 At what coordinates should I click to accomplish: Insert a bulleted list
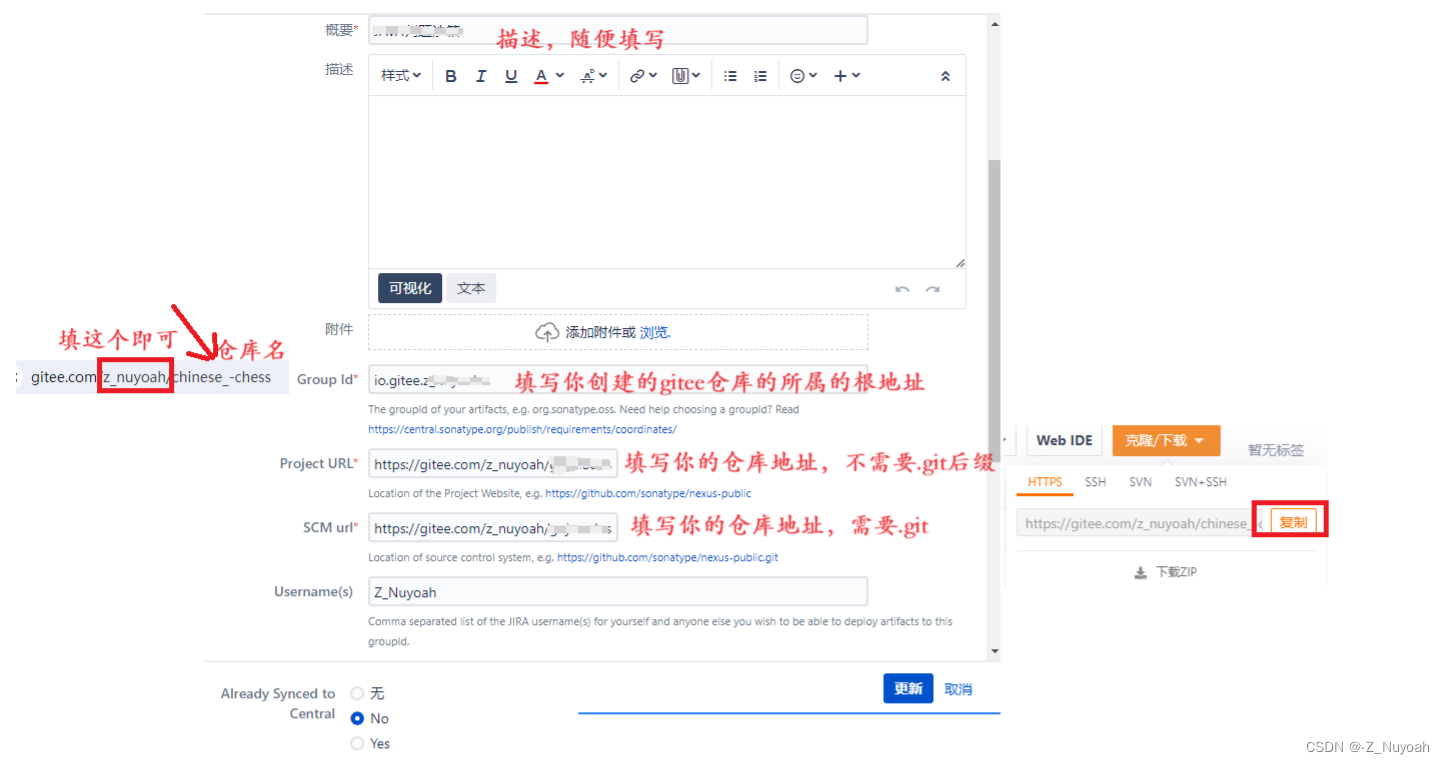coord(730,76)
